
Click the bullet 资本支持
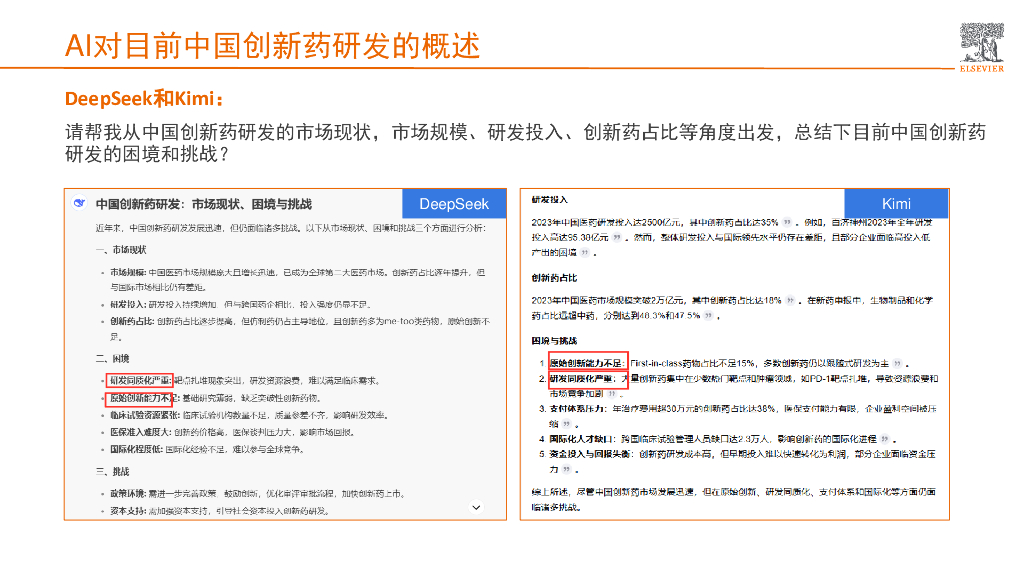pos(128,511)
